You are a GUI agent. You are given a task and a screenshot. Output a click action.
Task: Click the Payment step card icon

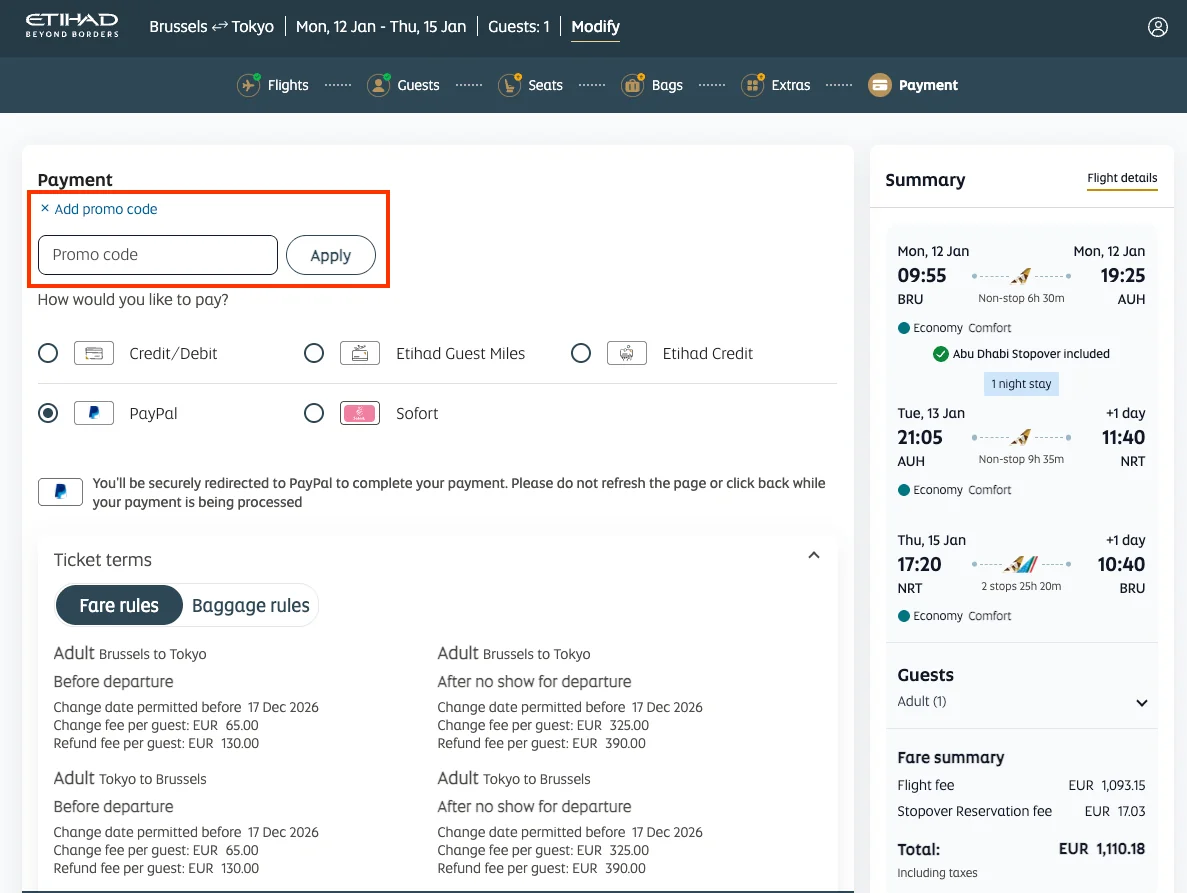click(x=879, y=85)
